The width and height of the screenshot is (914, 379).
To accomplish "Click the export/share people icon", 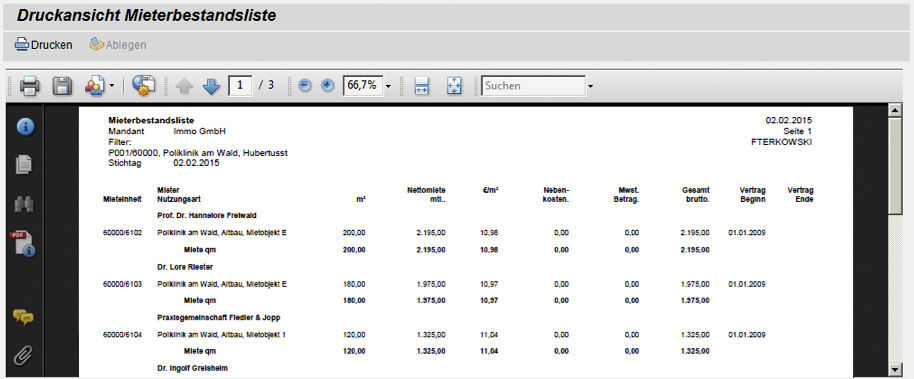I will (x=94, y=86).
